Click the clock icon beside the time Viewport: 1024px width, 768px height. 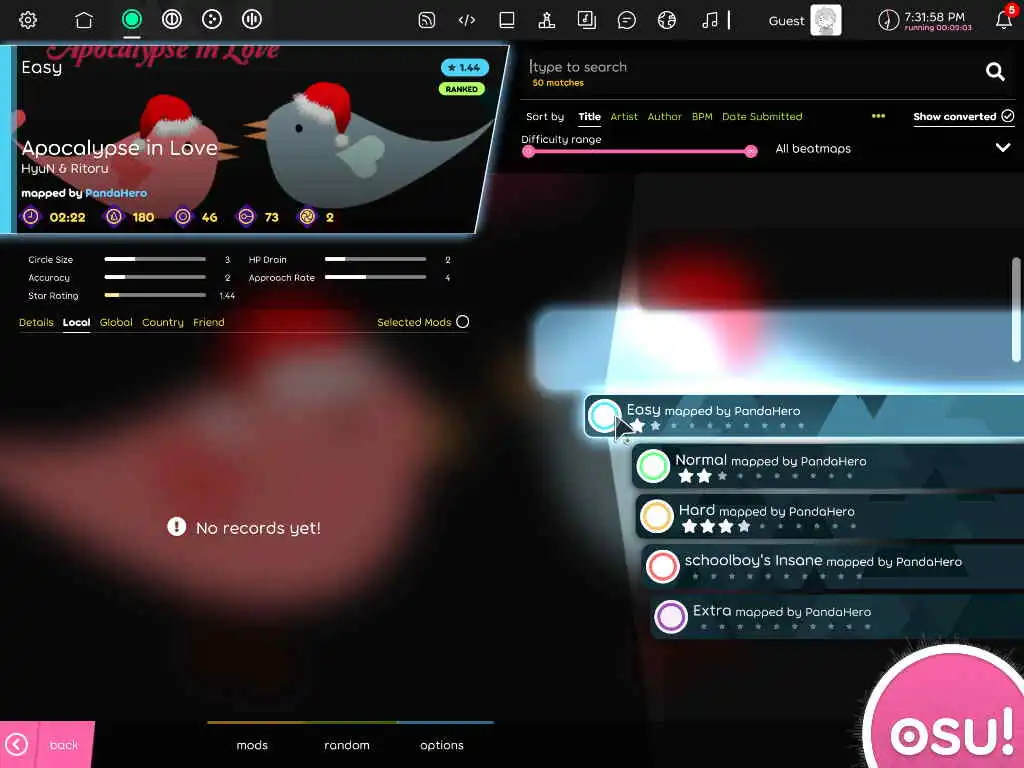pos(888,20)
